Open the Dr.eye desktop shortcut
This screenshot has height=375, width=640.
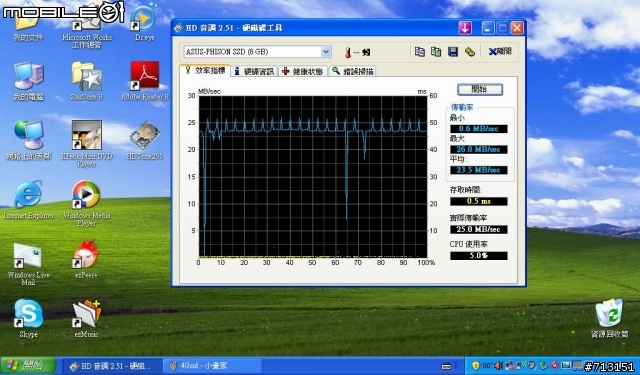click(x=144, y=22)
